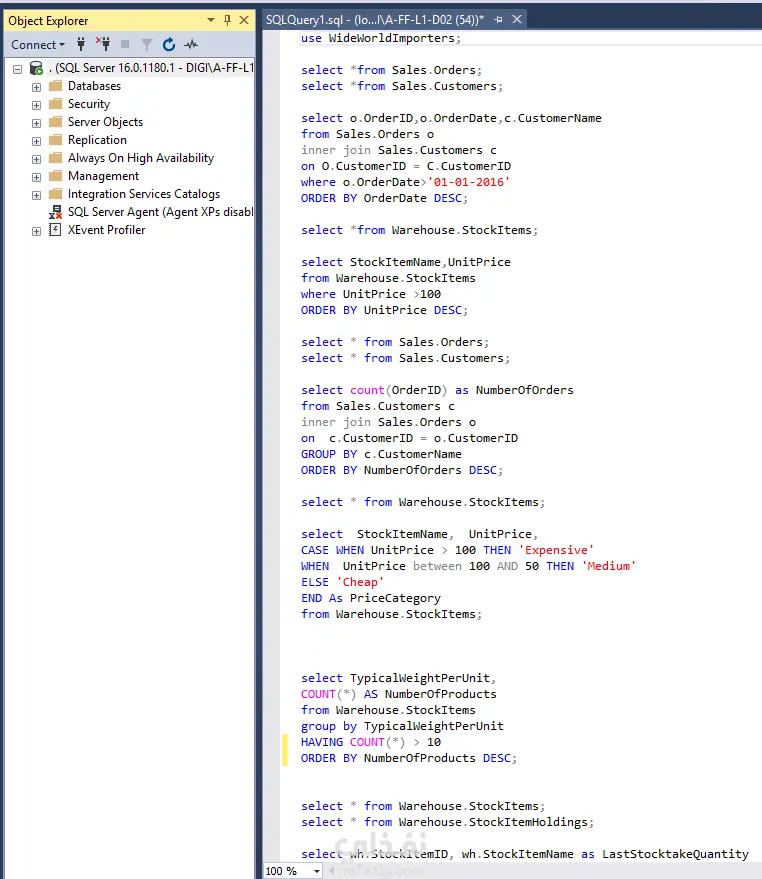Click 'group by TypicalWeightPerUnit' line
Image resolution: width=762 pixels, height=879 pixels.
coord(402,726)
